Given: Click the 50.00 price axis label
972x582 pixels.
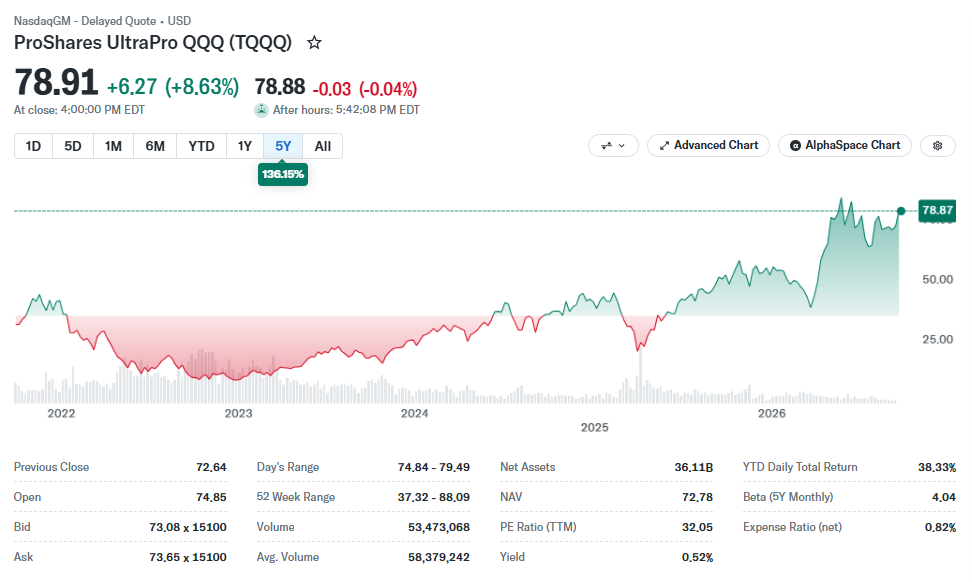Looking at the screenshot, I should click(x=937, y=280).
